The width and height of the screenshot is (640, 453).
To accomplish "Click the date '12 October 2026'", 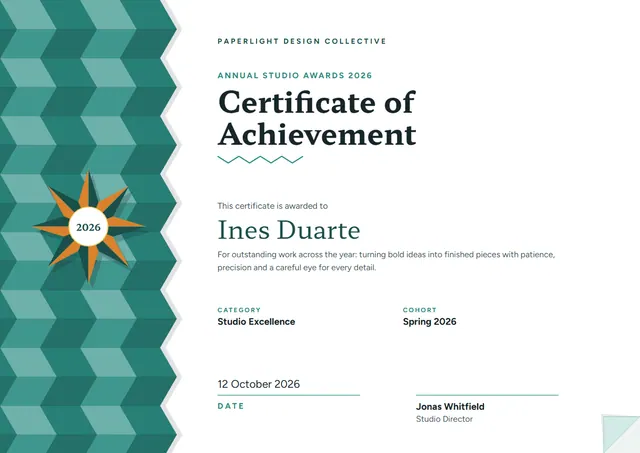I will click(x=258, y=384).
